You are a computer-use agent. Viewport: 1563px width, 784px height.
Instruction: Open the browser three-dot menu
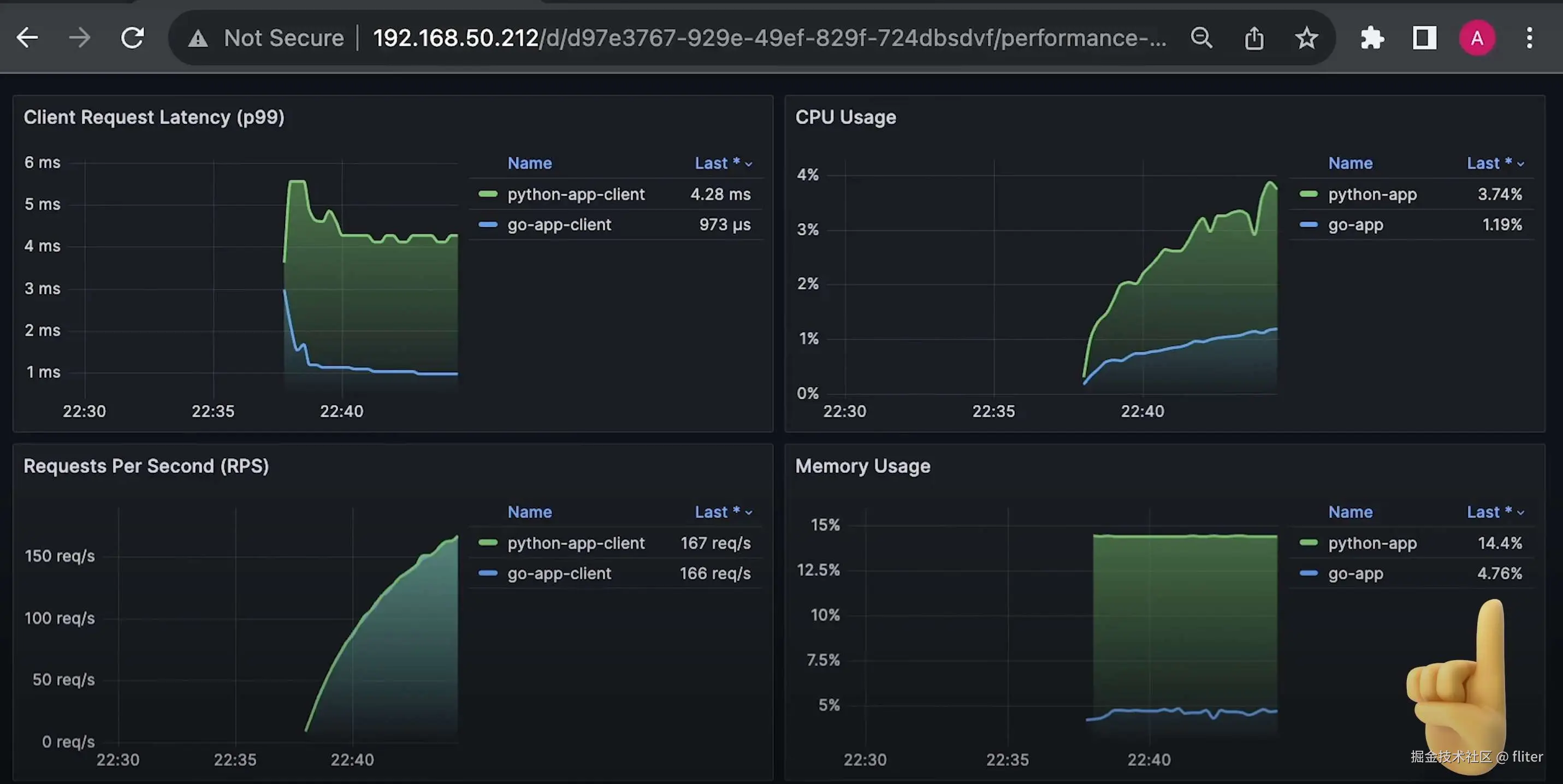[1529, 38]
